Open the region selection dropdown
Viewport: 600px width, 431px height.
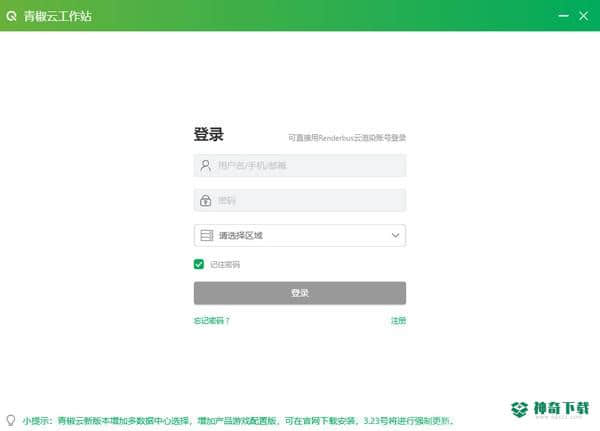click(300, 235)
